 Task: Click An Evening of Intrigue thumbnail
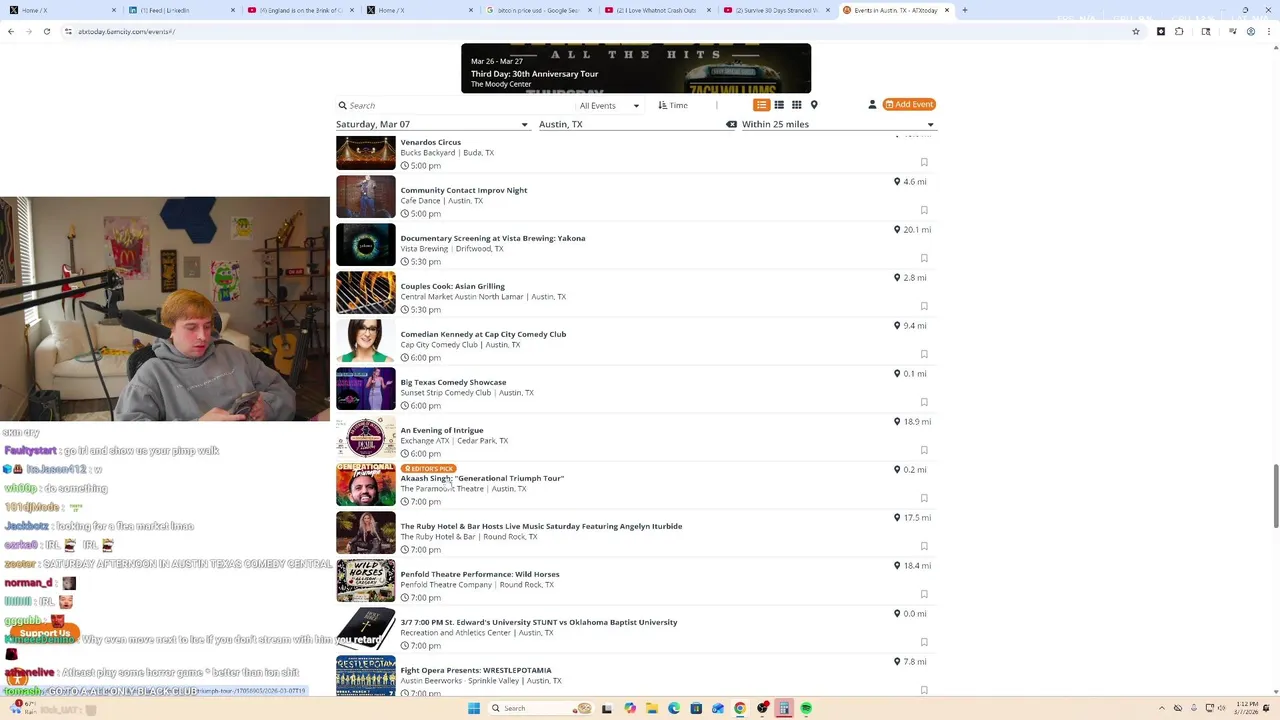tap(365, 436)
